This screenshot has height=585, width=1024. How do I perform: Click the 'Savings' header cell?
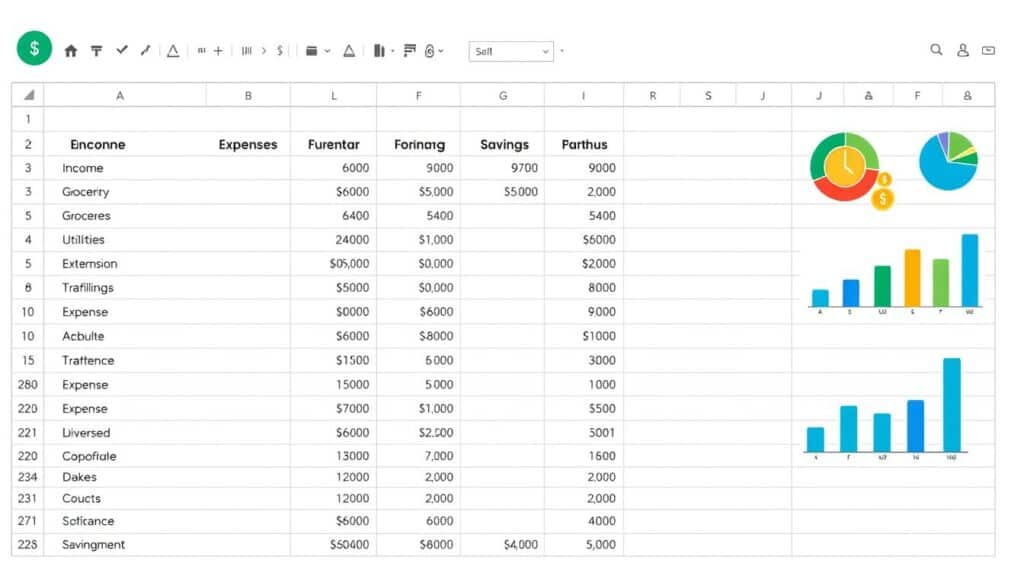502,144
